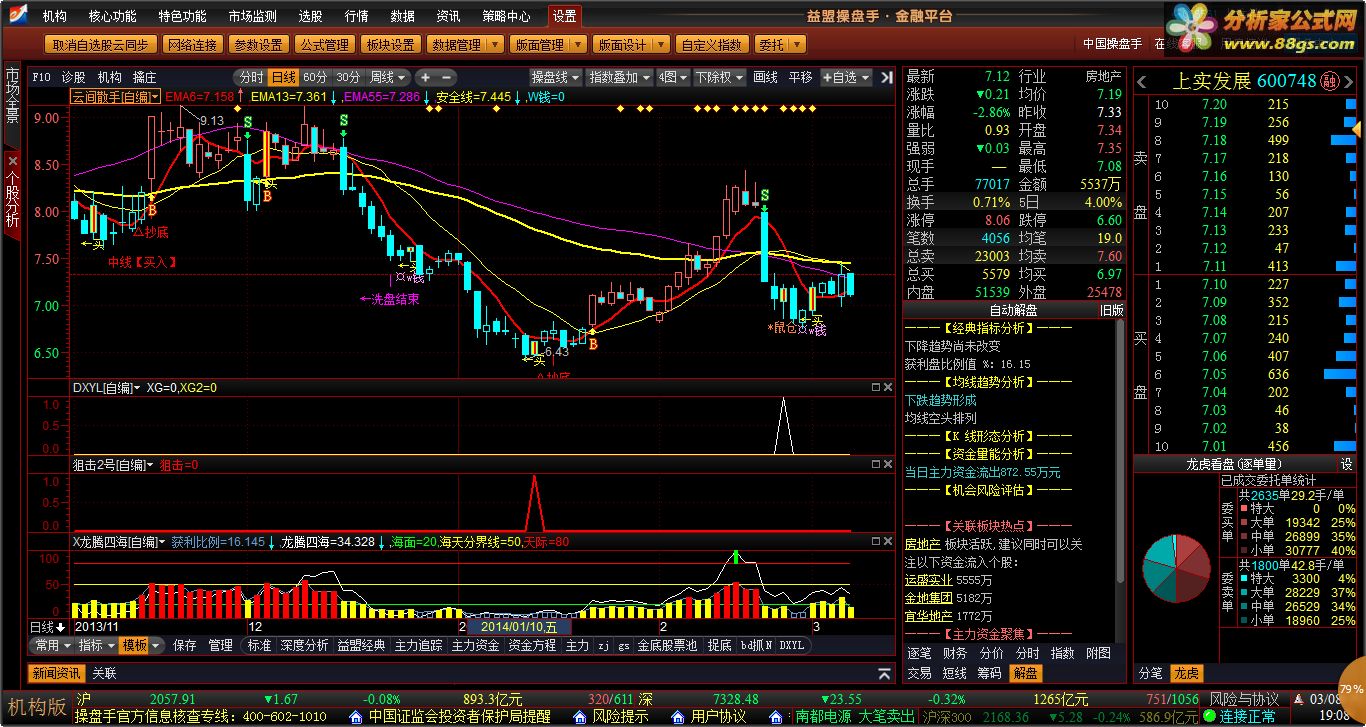The height and width of the screenshot is (727, 1366).
Task: Switch to the 筹码 tab in the quote panel
Action: 988,673
